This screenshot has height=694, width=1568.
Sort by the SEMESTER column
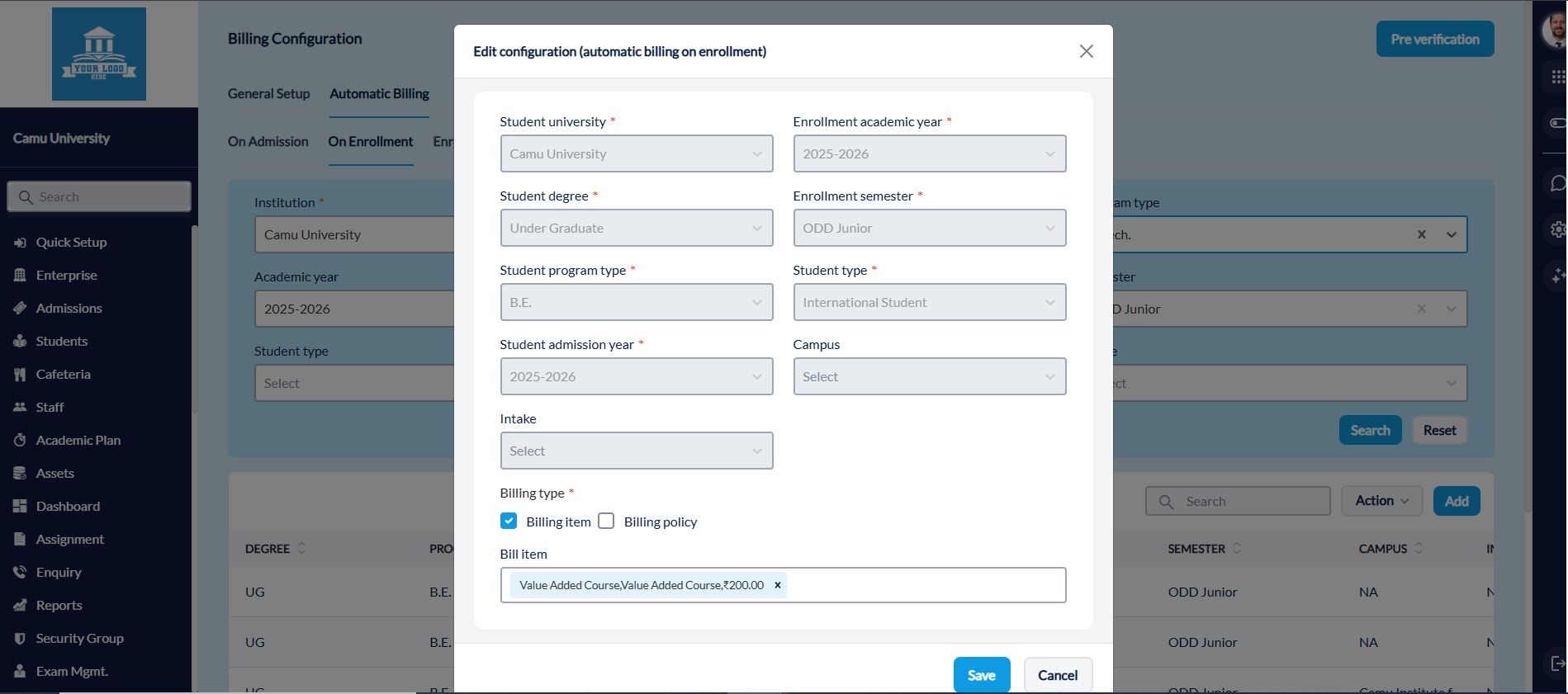(1236, 549)
